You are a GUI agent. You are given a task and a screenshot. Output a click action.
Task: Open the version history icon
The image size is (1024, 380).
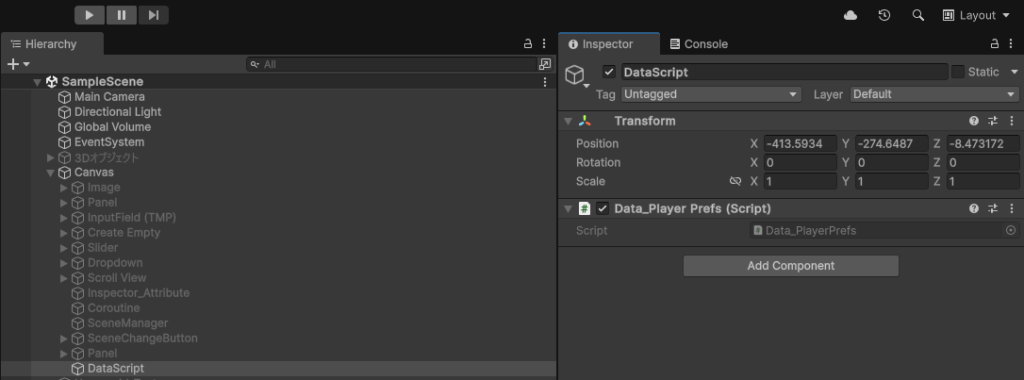(884, 15)
